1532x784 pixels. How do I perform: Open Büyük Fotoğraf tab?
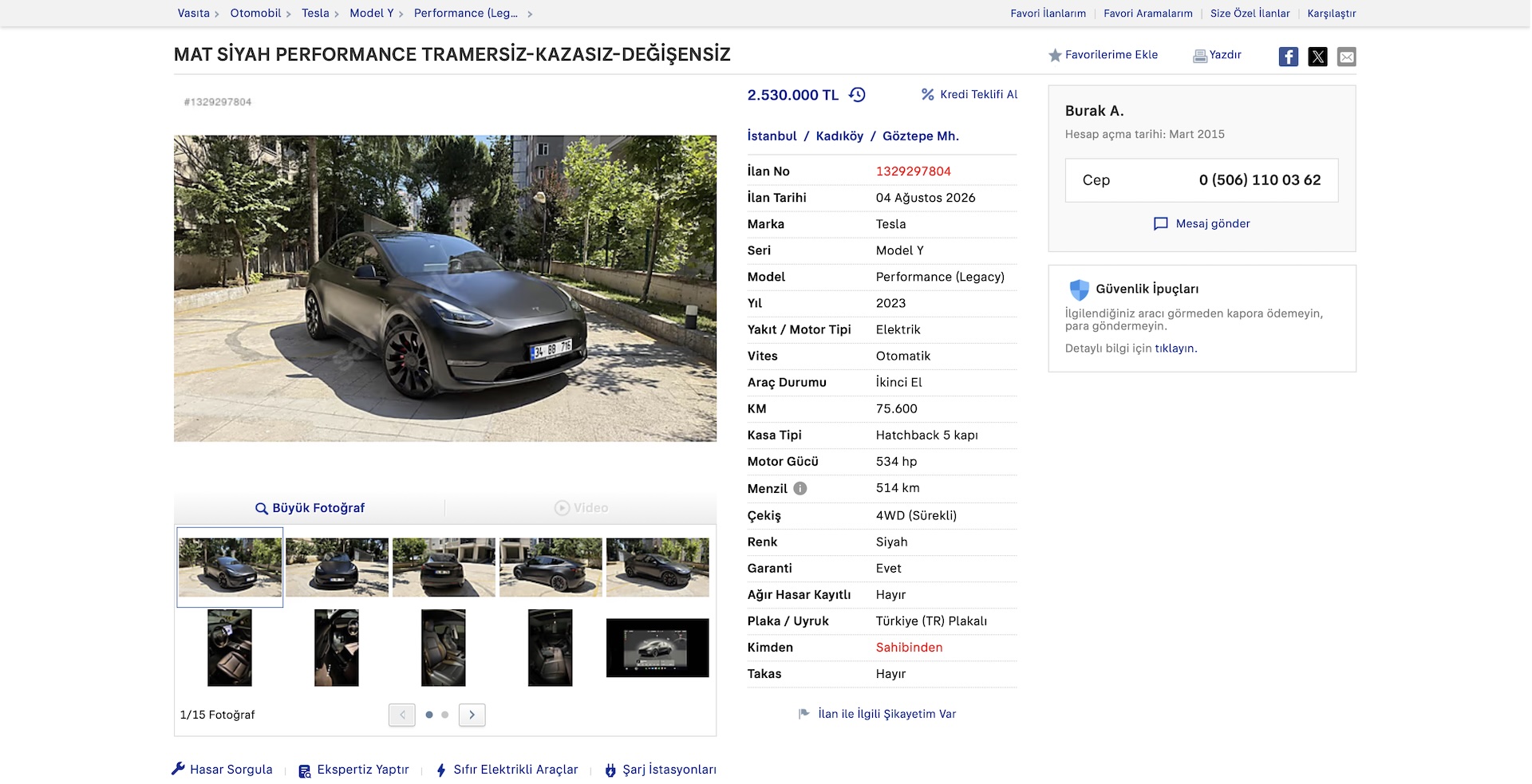point(310,508)
